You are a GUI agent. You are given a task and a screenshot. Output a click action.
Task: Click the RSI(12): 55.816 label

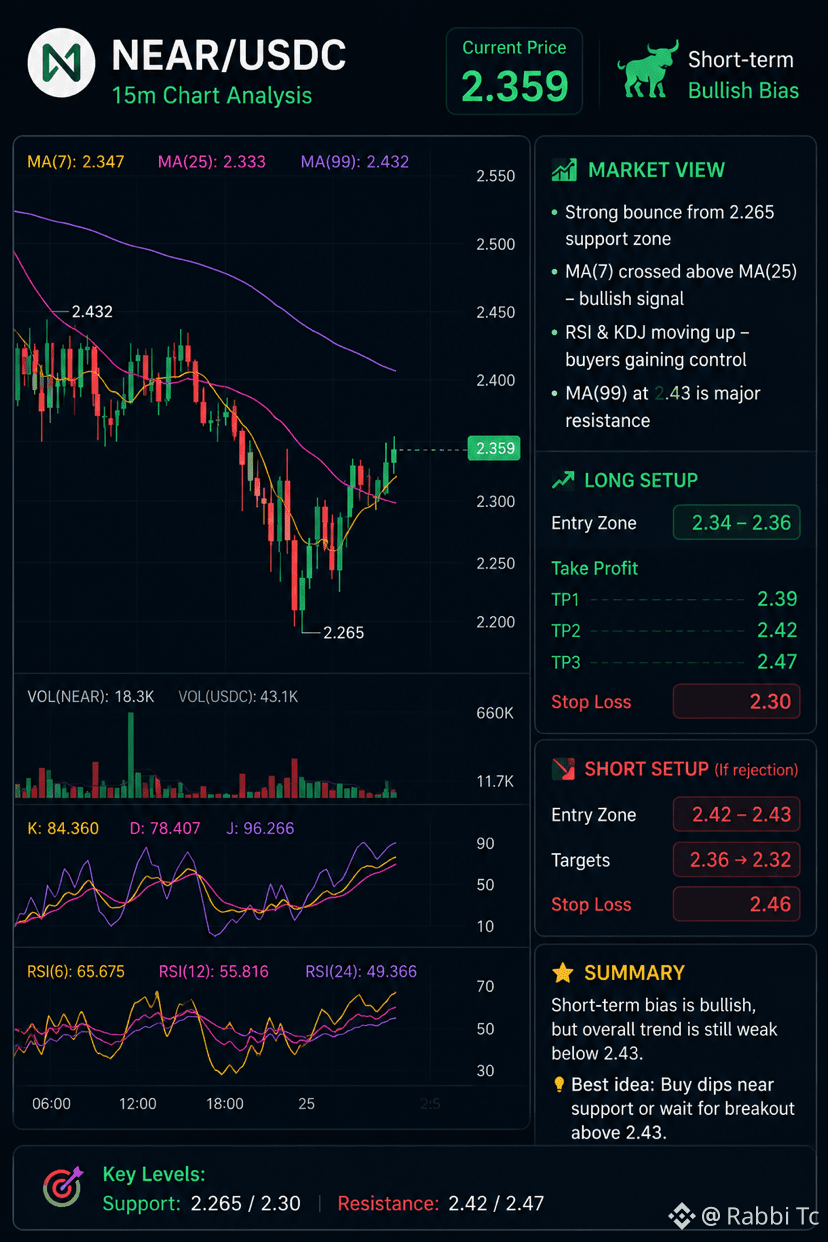(214, 971)
